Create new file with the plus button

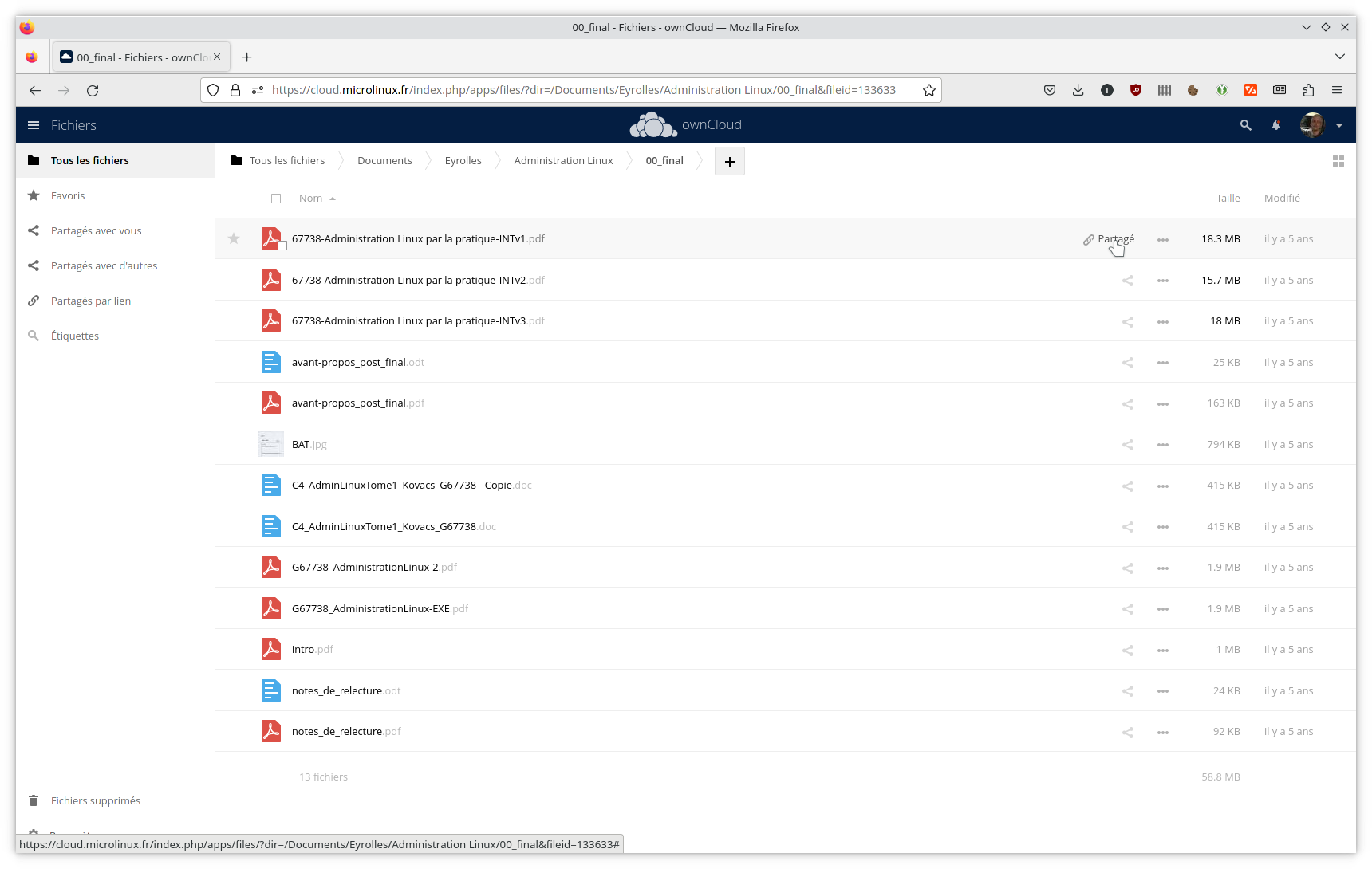pyautogui.click(x=729, y=161)
